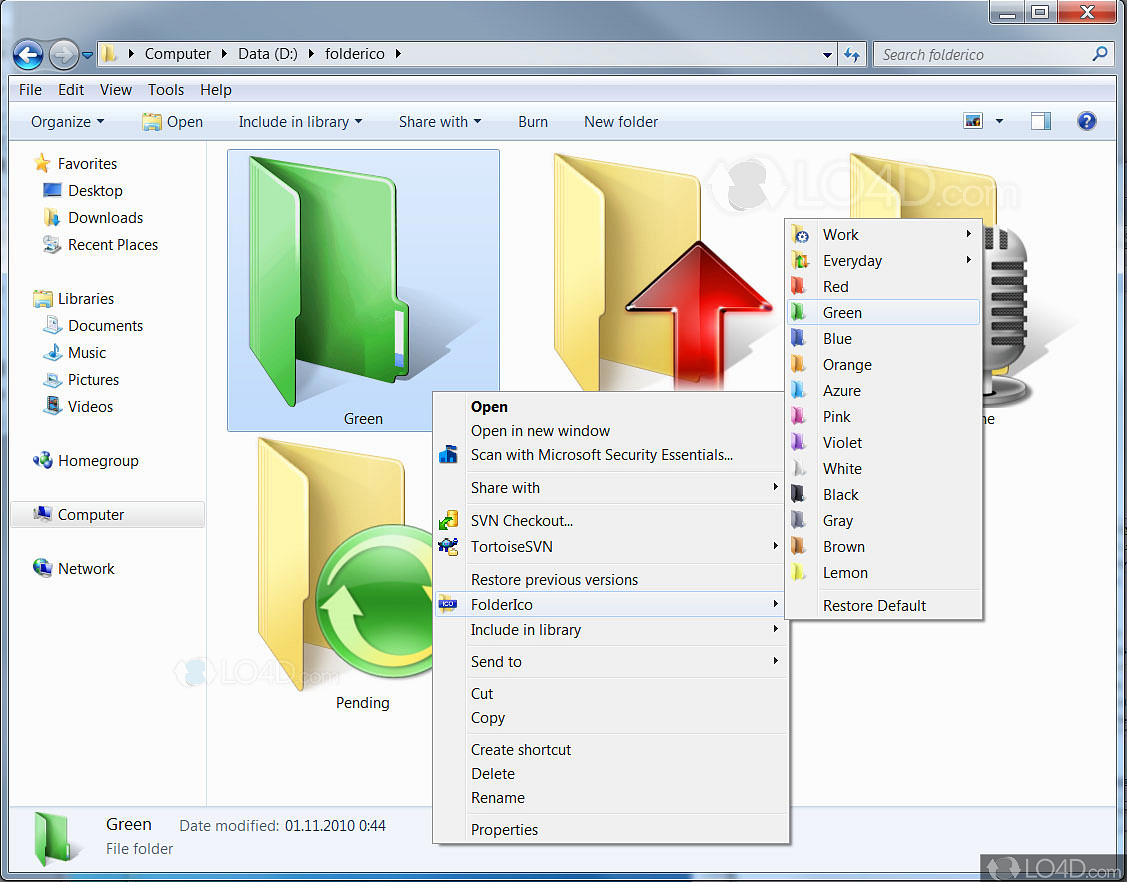Expand the breadcrumb arrow after folderico
This screenshot has width=1127, height=882.
pos(397,54)
